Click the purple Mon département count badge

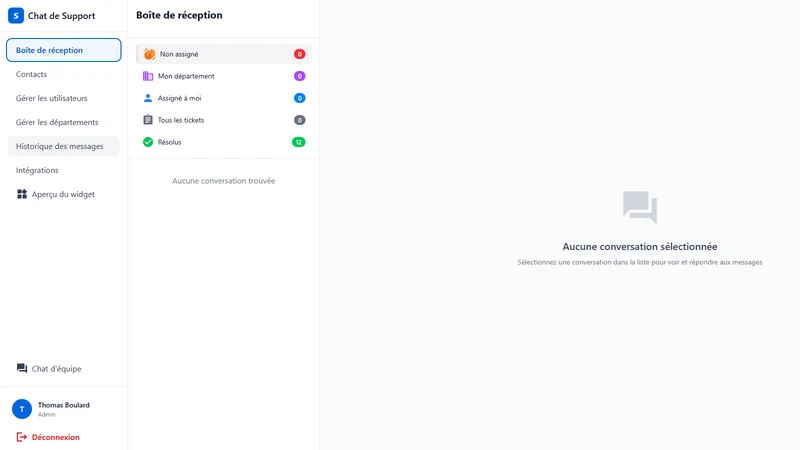(x=299, y=76)
